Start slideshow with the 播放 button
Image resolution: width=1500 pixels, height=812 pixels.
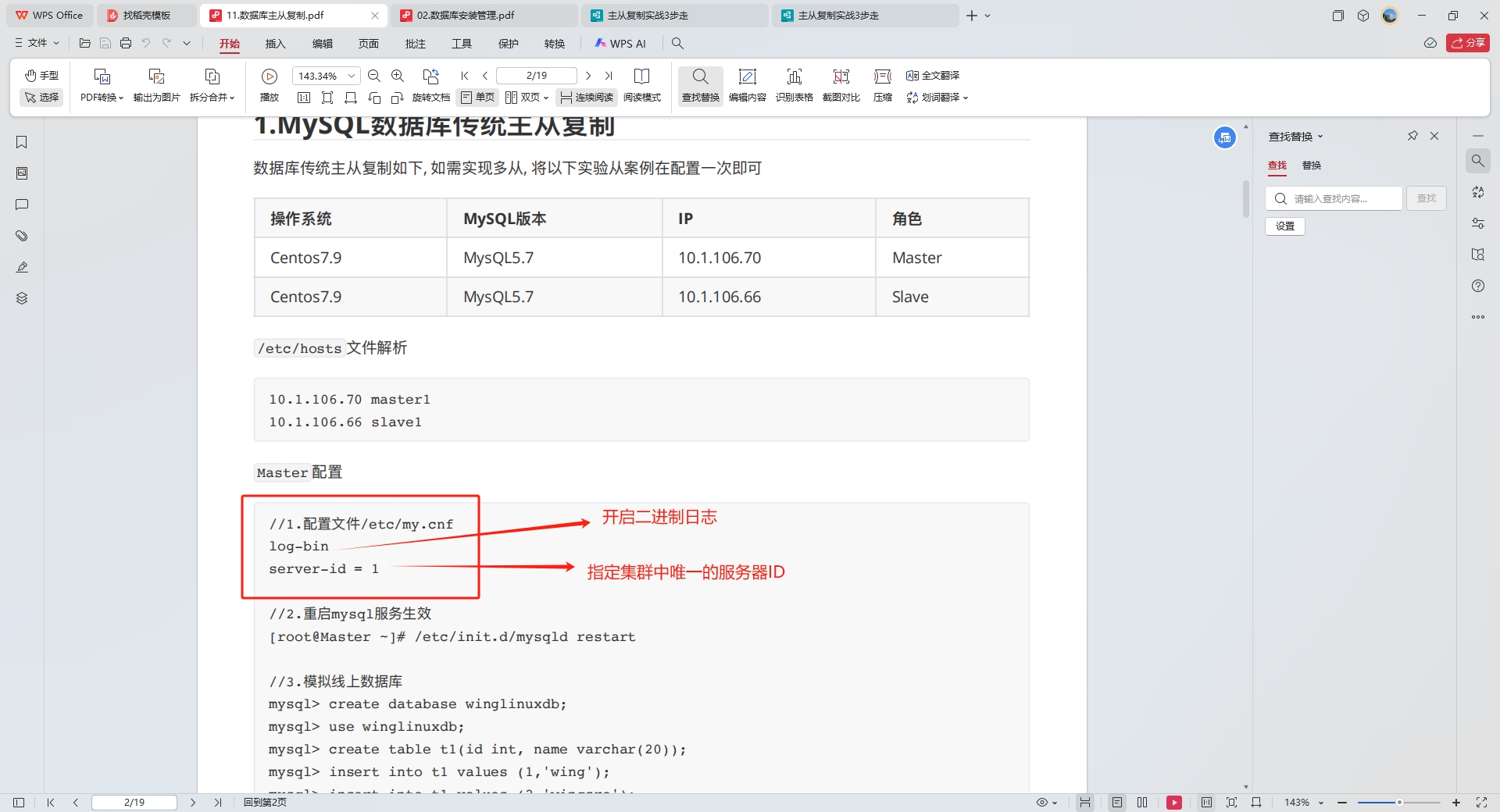(270, 85)
